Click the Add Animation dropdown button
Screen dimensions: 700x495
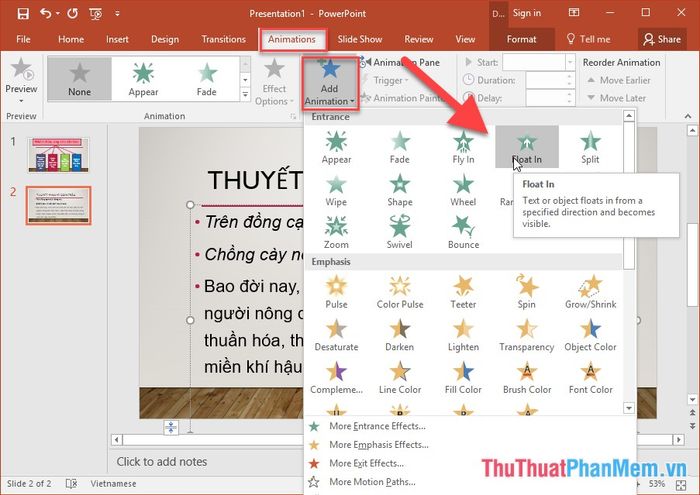point(330,83)
